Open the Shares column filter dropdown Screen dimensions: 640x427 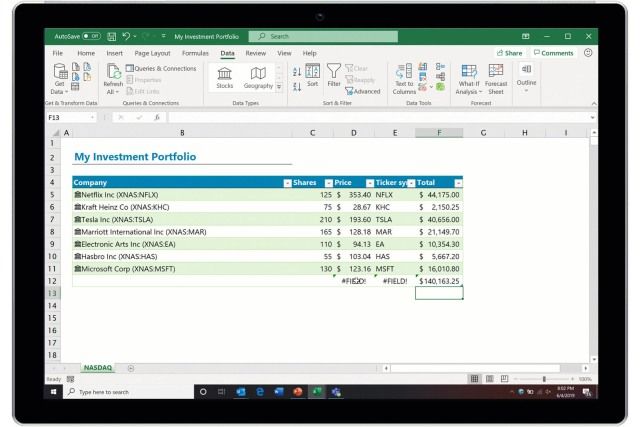[x=325, y=183]
